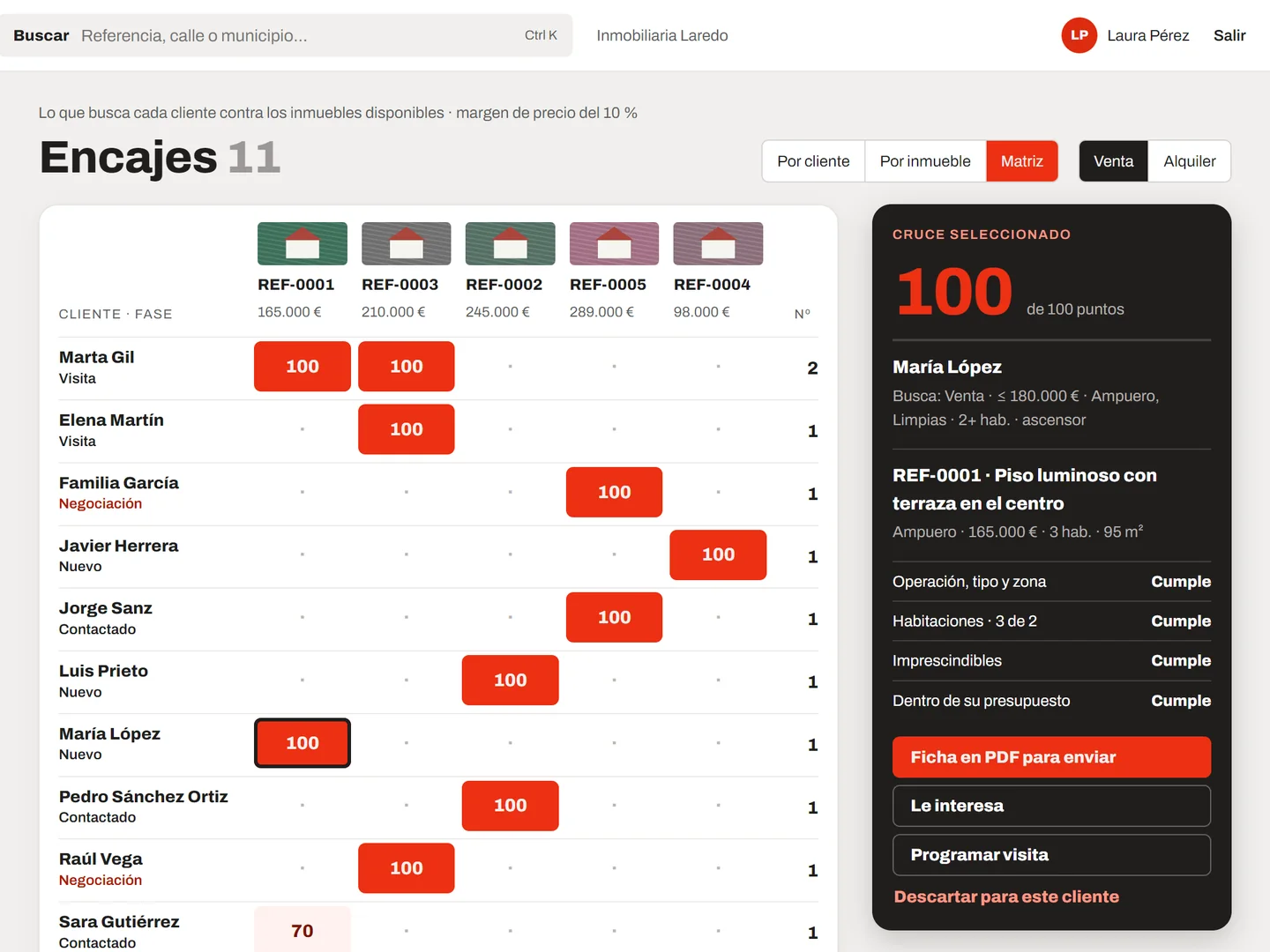Screen dimensions: 1270x952
Task: Select Pedro Sánchez Ortiz's 100 score cell
Action: pyautogui.click(x=511, y=806)
